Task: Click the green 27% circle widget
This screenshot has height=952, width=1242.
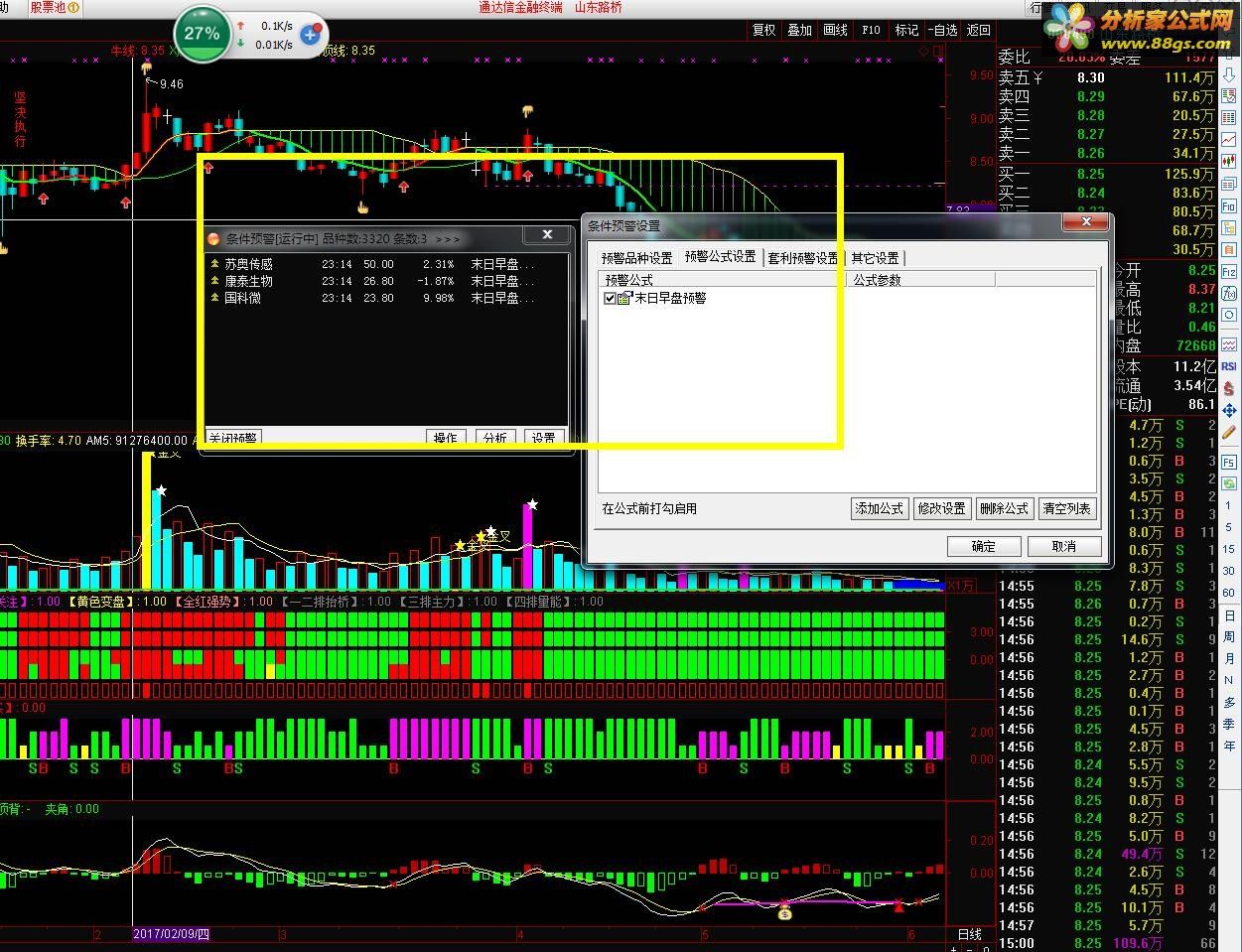Action: [202, 33]
